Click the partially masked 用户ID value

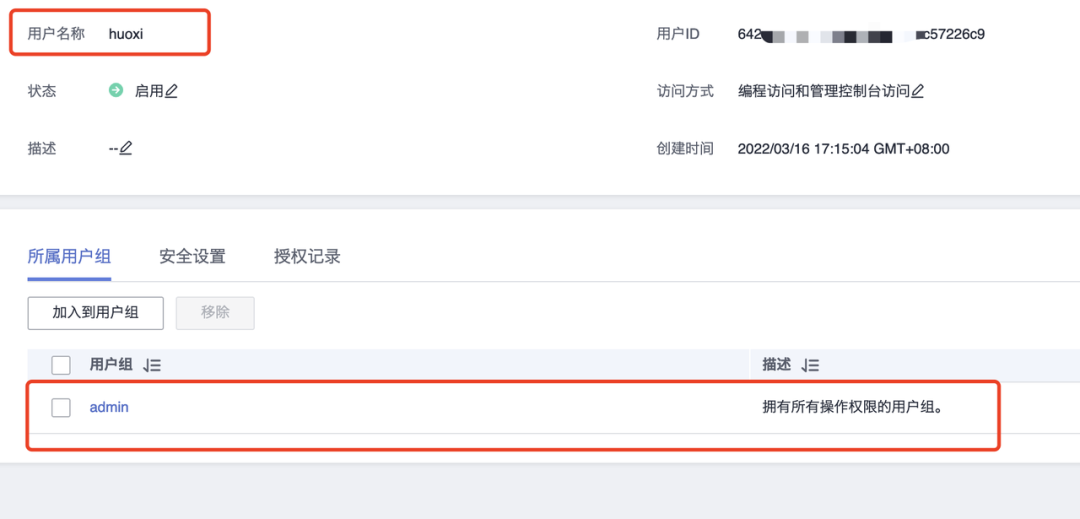(x=861, y=34)
